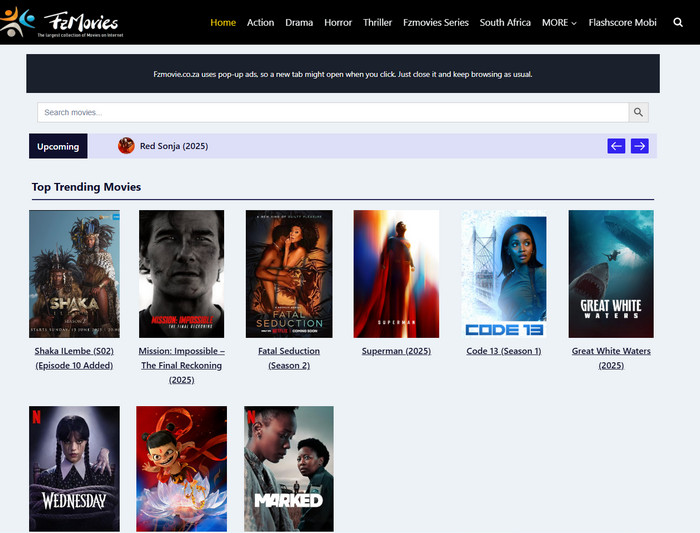The image size is (700, 533).
Task: Show next upcoming movie with right arrow
Action: (640, 146)
